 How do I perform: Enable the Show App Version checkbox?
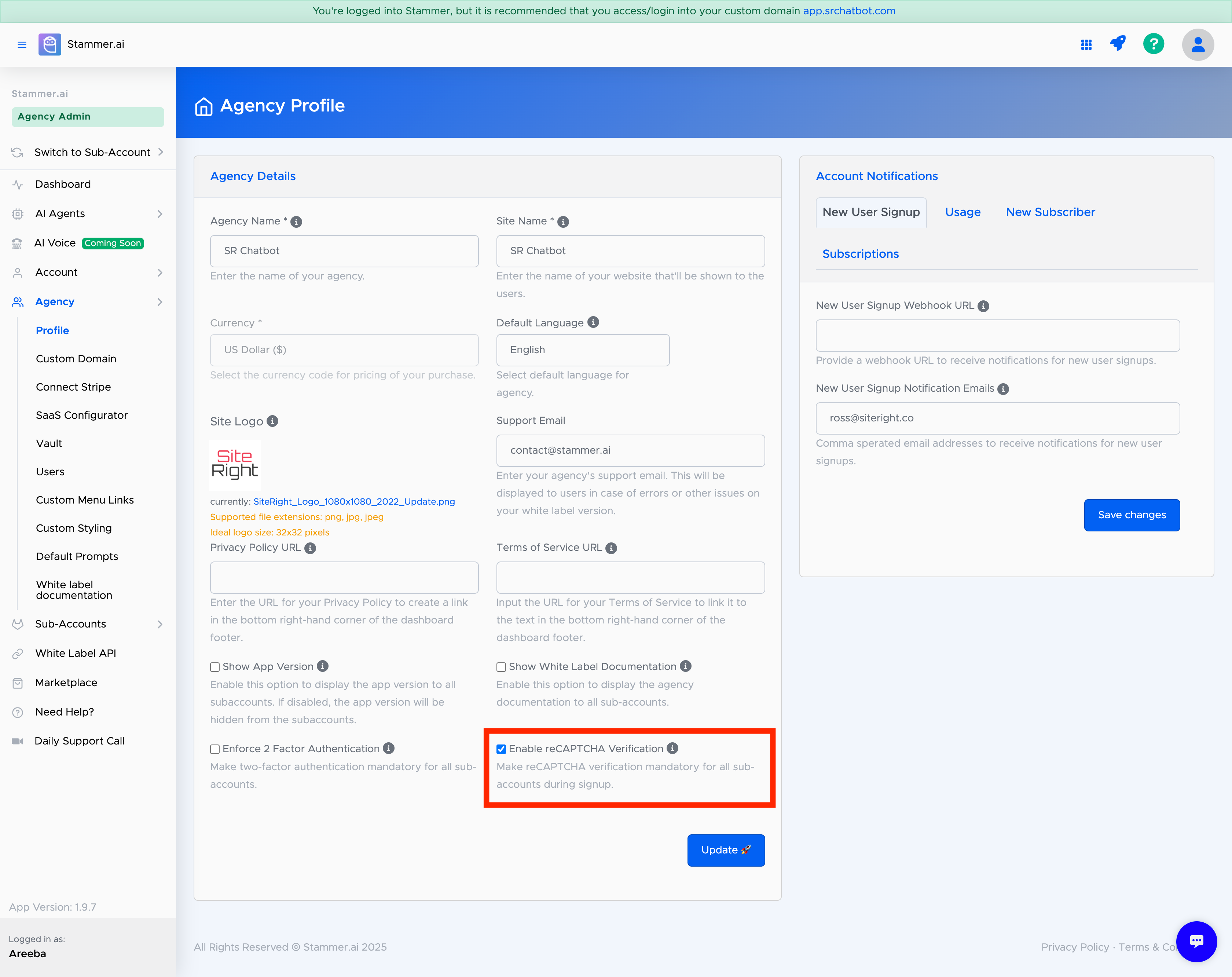coord(215,667)
